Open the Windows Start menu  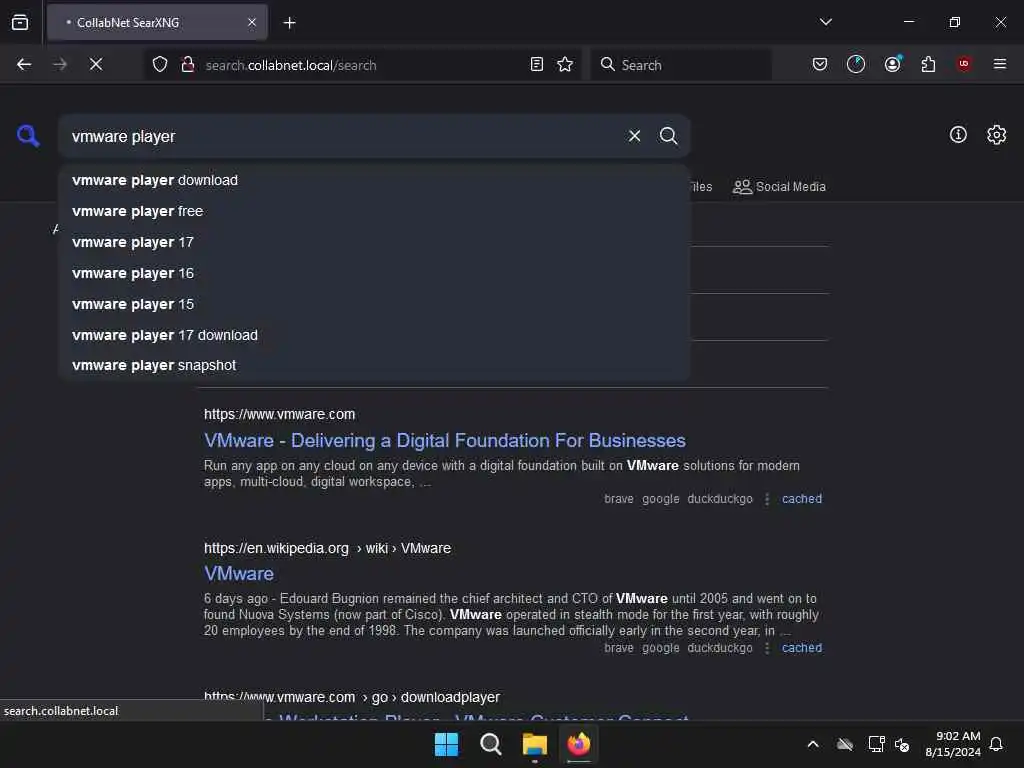coord(447,744)
